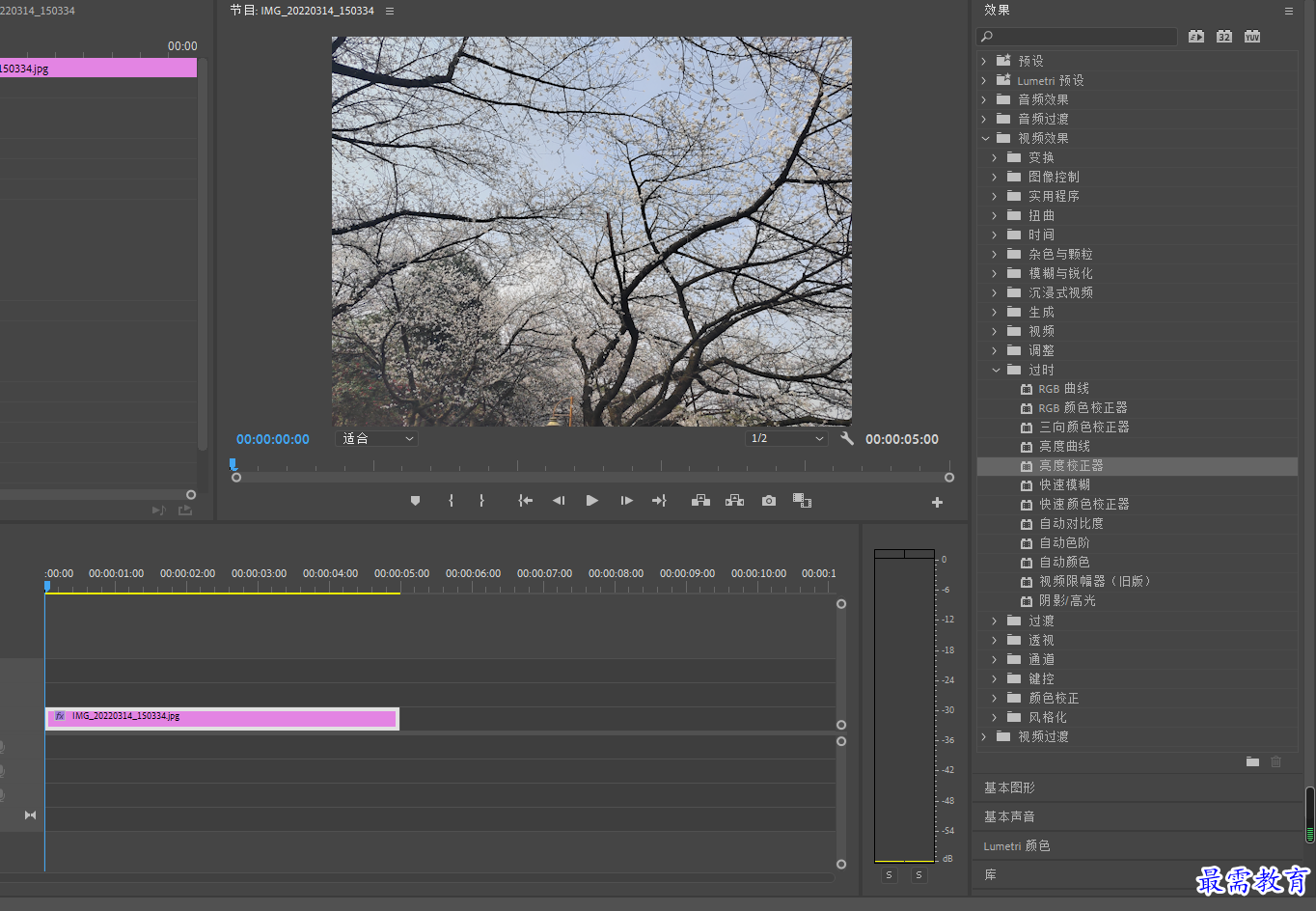Click the 效果 panel tab title
The image size is (1316, 911).
(x=997, y=10)
